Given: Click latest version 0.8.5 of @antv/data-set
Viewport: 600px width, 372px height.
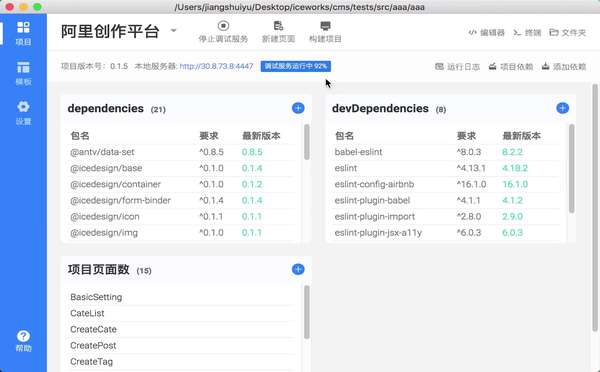Looking at the screenshot, I should click(x=252, y=152).
